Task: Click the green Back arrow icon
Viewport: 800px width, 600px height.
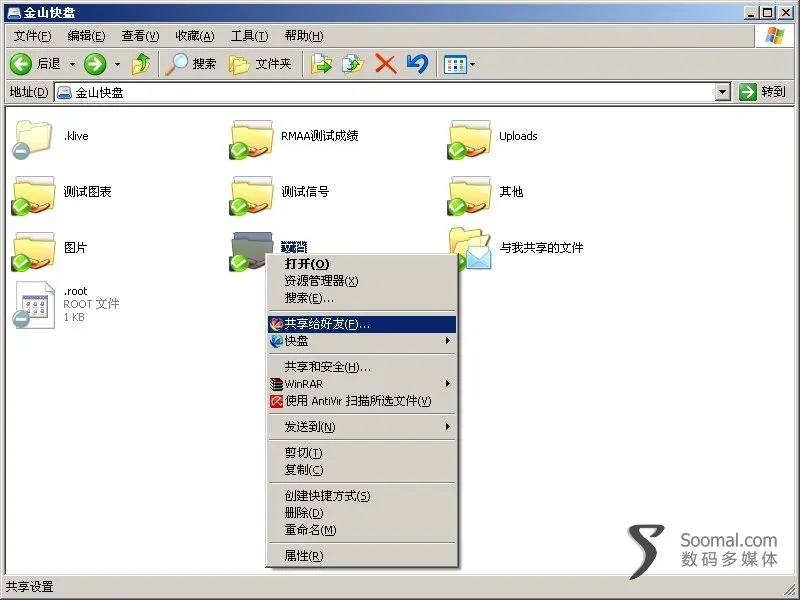Action: [21, 64]
